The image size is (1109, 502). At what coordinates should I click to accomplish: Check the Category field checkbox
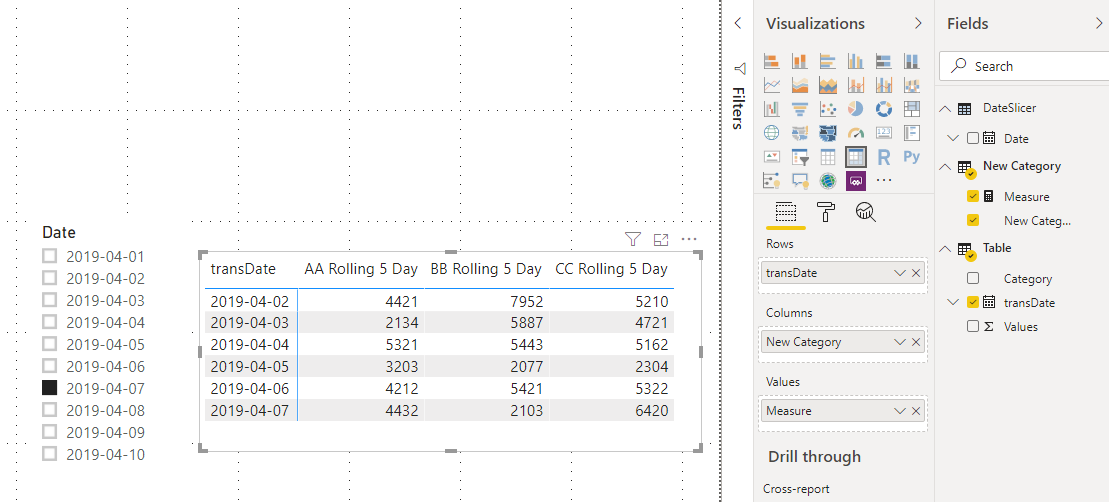(x=972, y=279)
